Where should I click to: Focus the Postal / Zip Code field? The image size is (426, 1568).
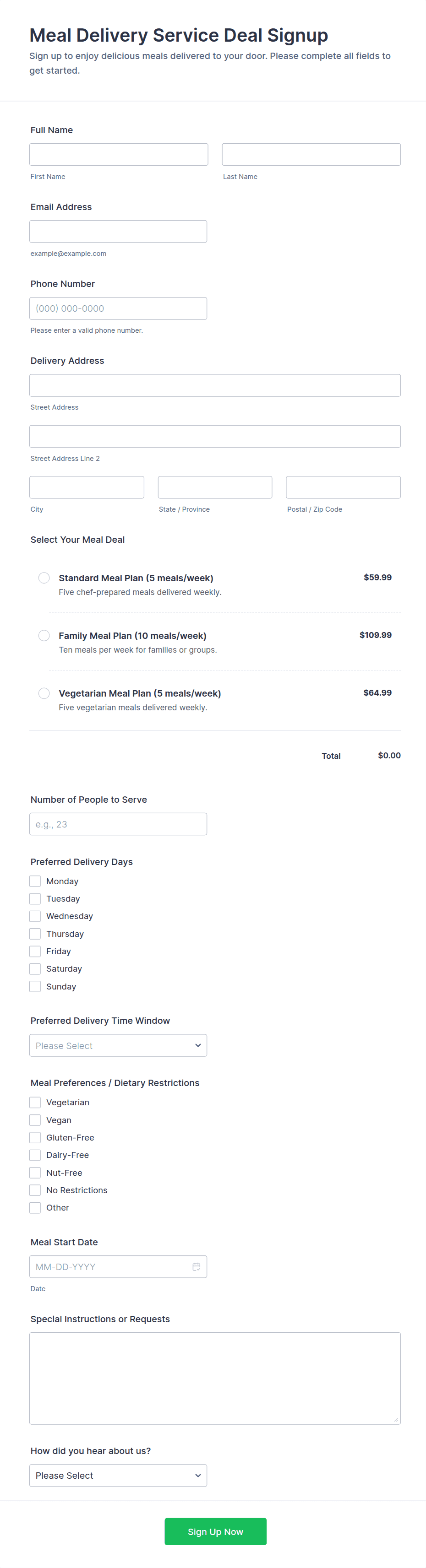click(343, 487)
